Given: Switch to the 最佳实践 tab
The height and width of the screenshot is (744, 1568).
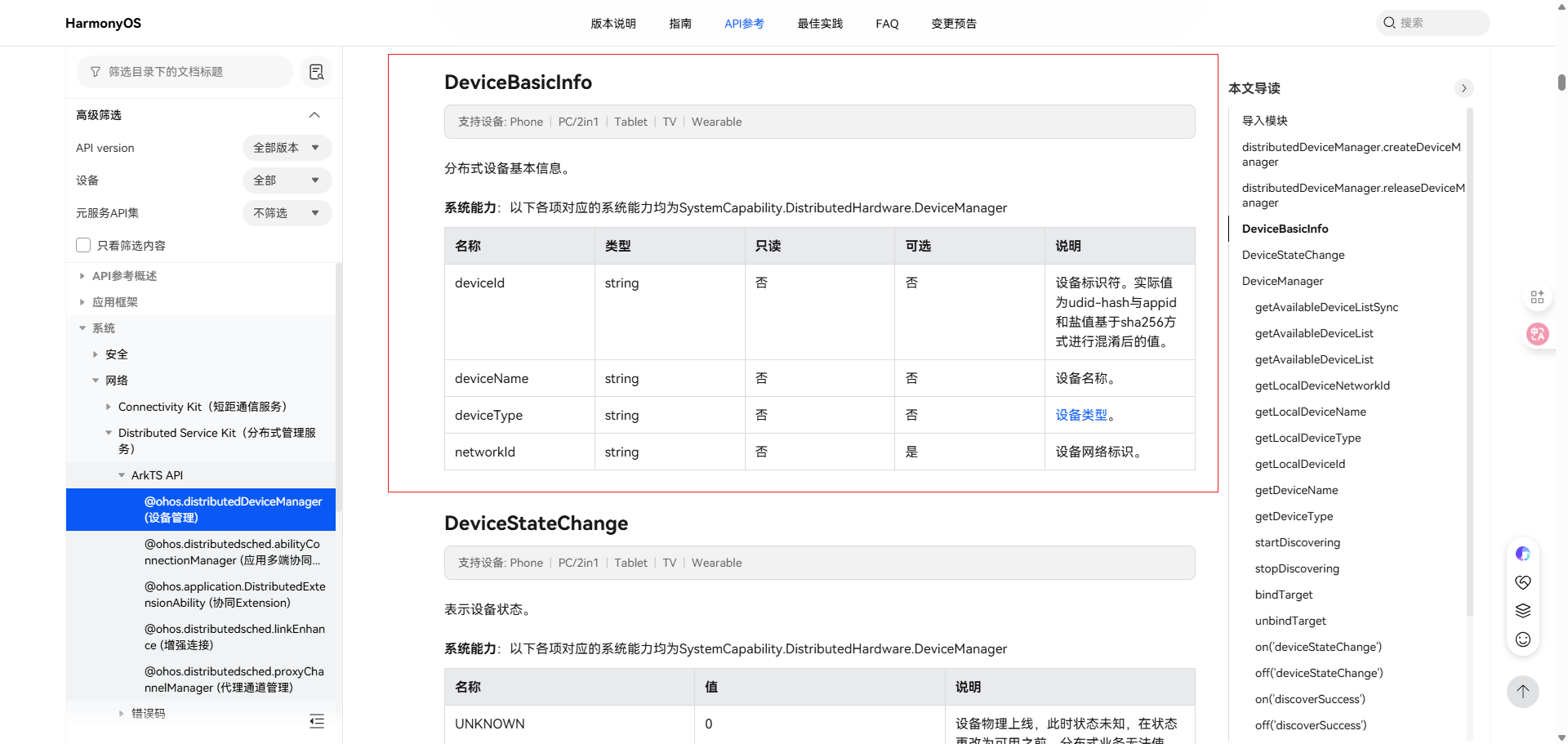Looking at the screenshot, I should click(820, 24).
